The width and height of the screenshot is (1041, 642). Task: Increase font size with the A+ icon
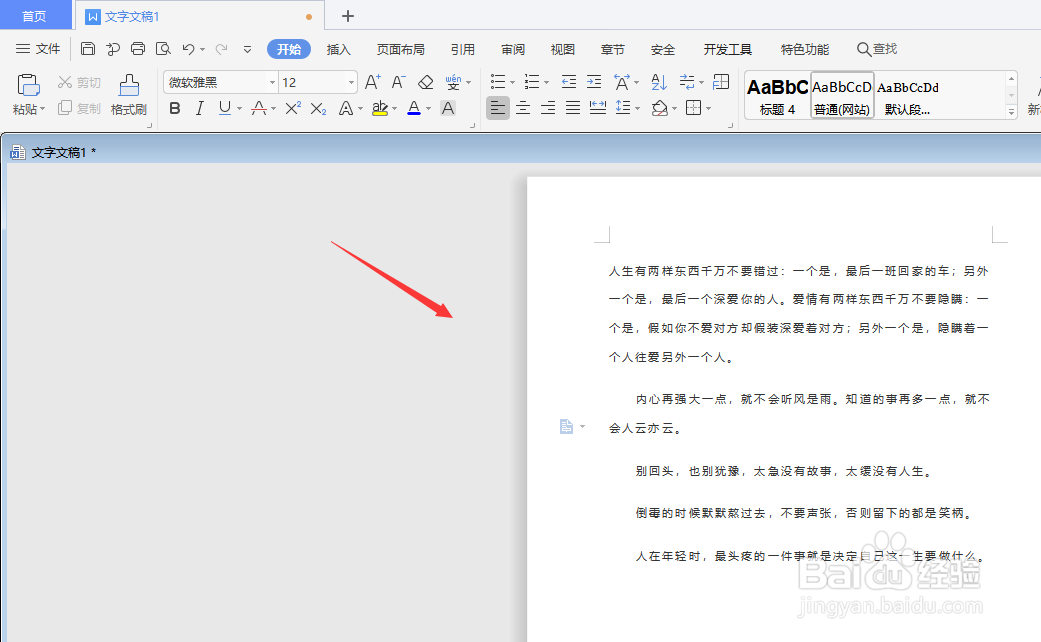(x=373, y=82)
